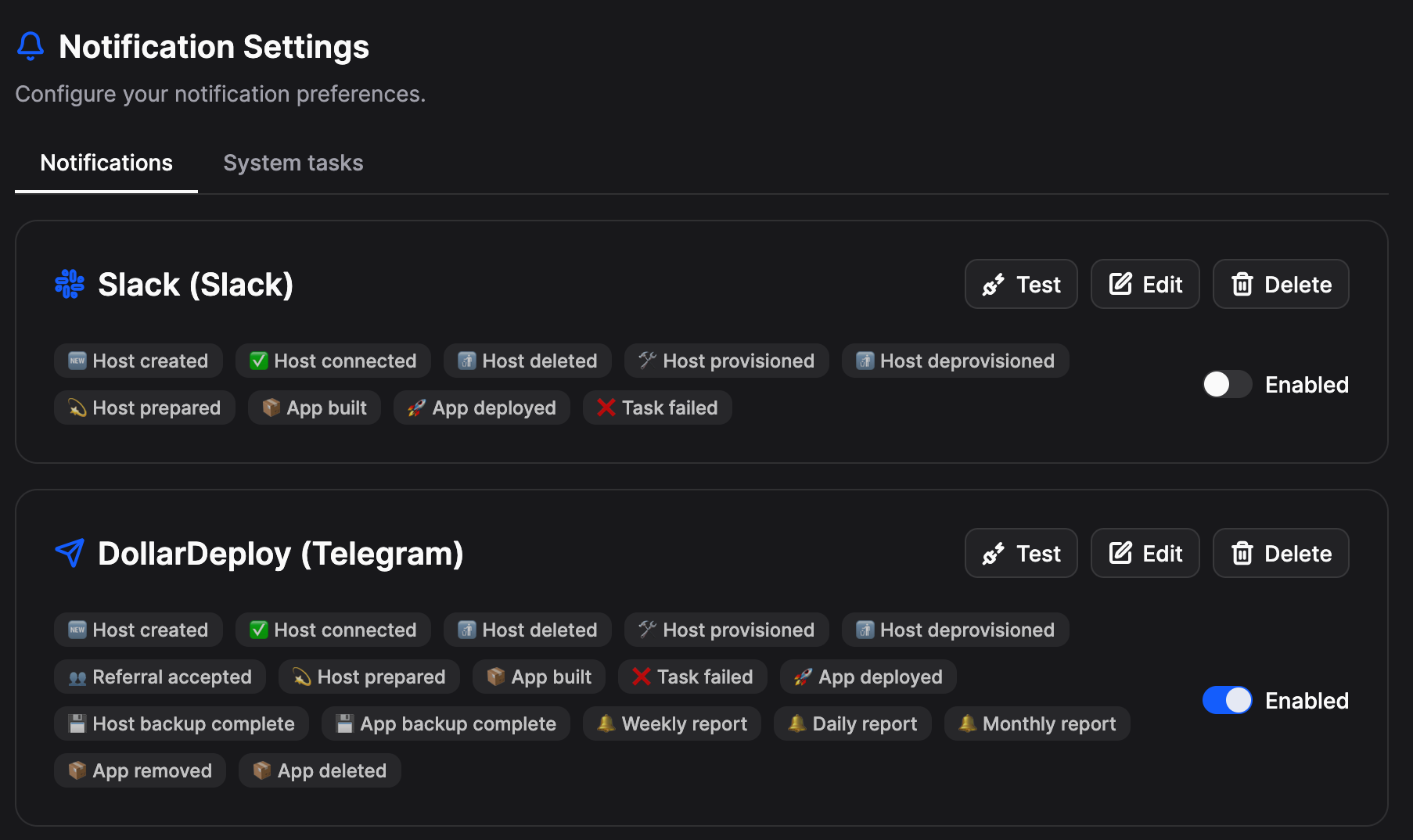Click the trash icon in Slack's Delete button
1413x840 pixels.
point(1243,284)
